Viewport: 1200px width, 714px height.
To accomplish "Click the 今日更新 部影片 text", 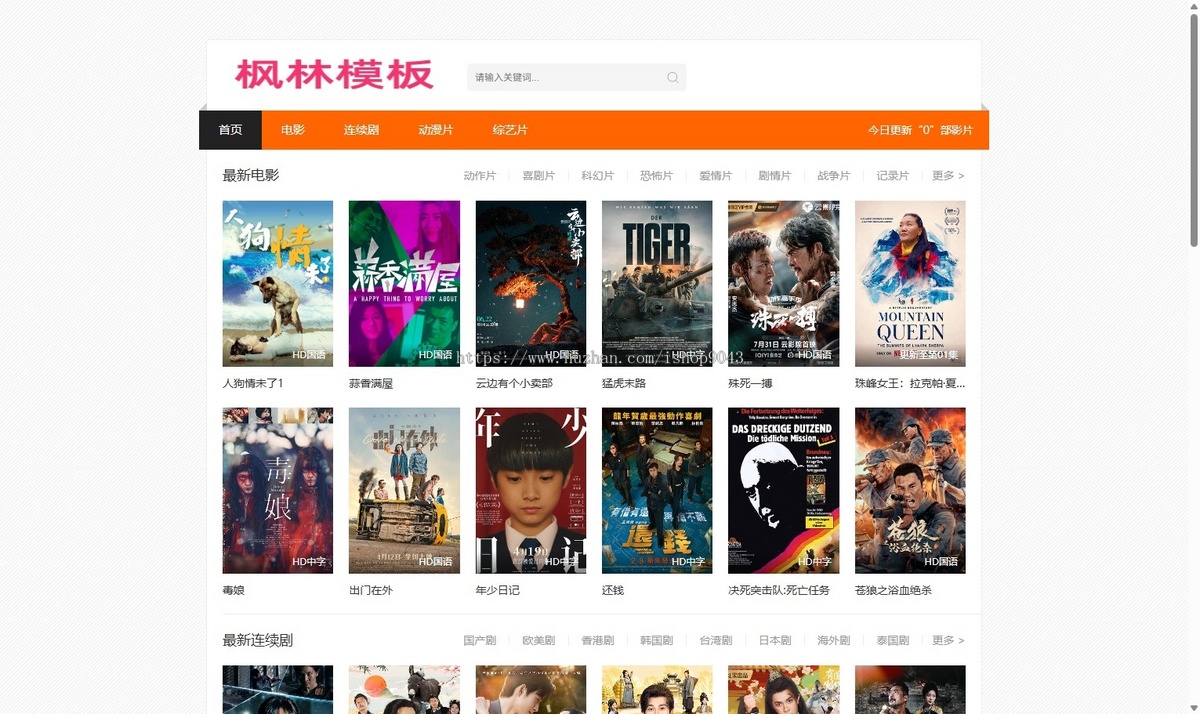I will click(920, 130).
